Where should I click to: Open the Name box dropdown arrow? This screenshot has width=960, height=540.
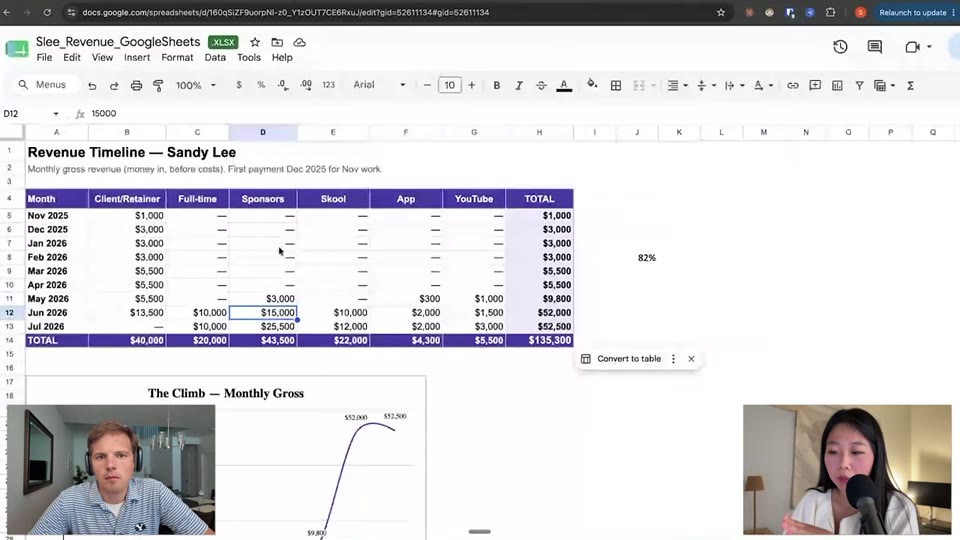coord(56,114)
